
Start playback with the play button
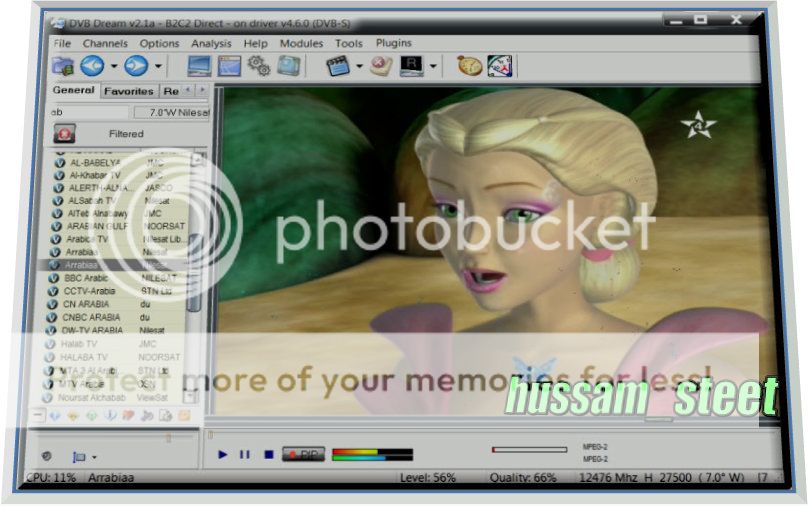[223, 454]
